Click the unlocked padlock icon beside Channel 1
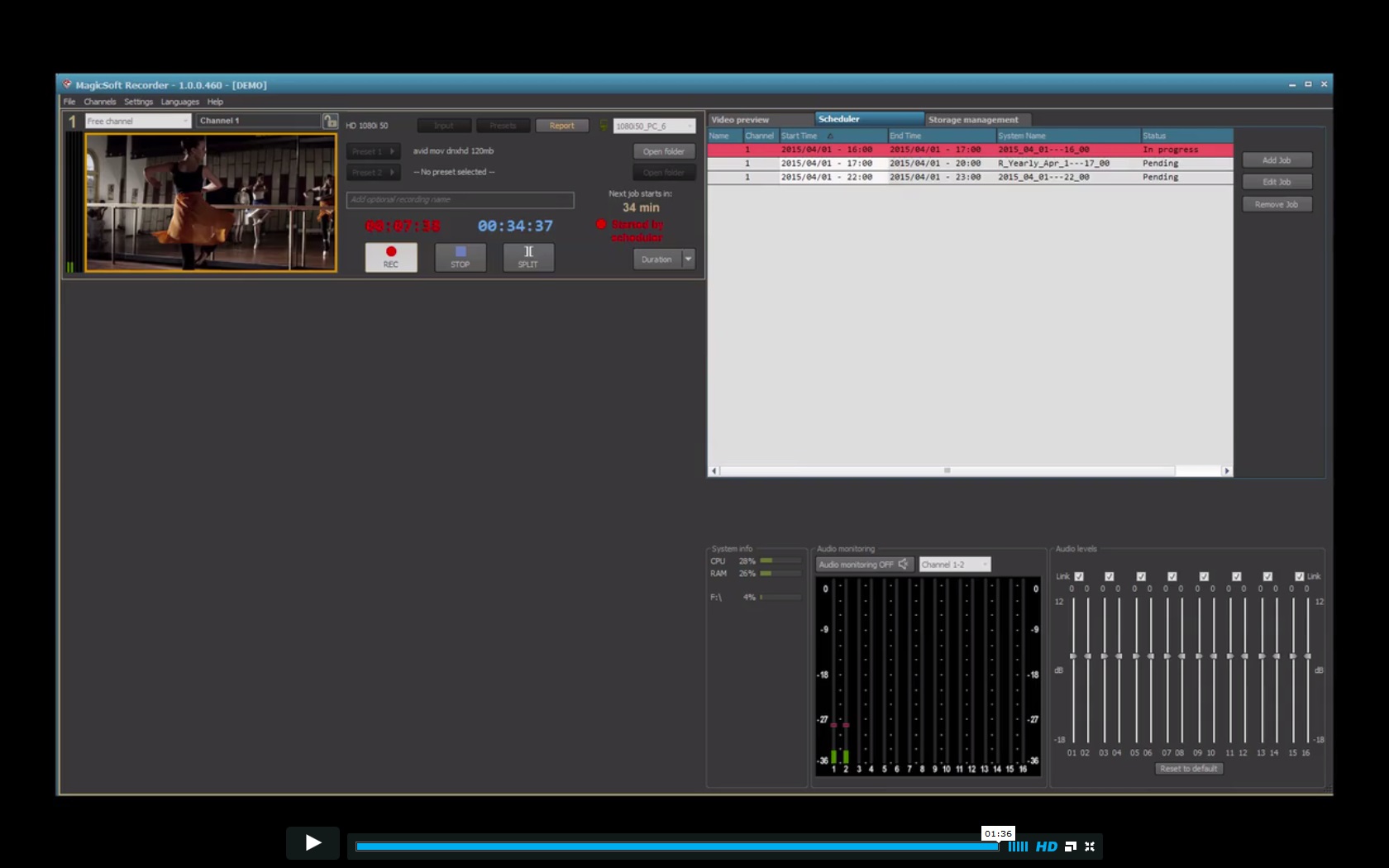The height and width of the screenshot is (868, 1389). (x=331, y=120)
